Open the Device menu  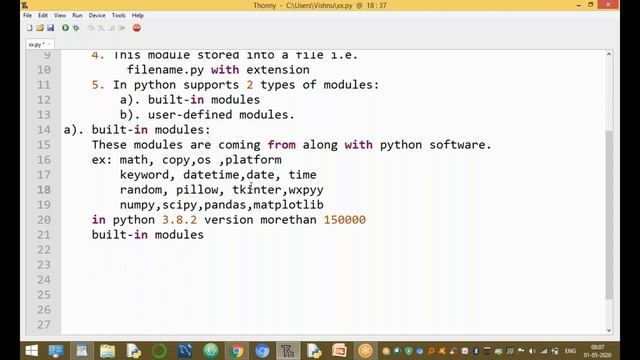(97, 15)
